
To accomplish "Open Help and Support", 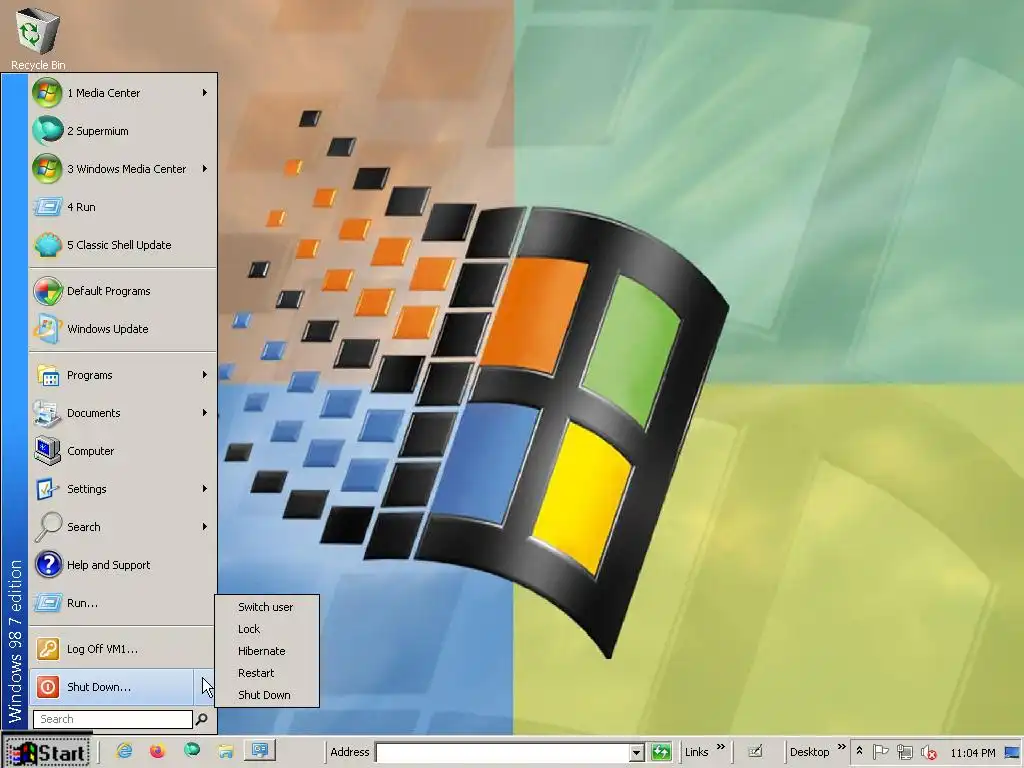I will click(x=123, y=564).
